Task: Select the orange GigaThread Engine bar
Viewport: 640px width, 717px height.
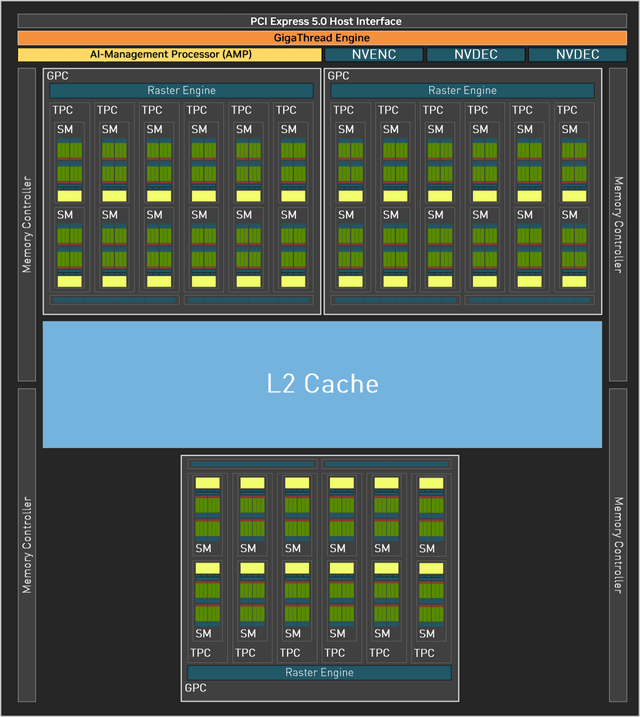Action: coord(322,37)
